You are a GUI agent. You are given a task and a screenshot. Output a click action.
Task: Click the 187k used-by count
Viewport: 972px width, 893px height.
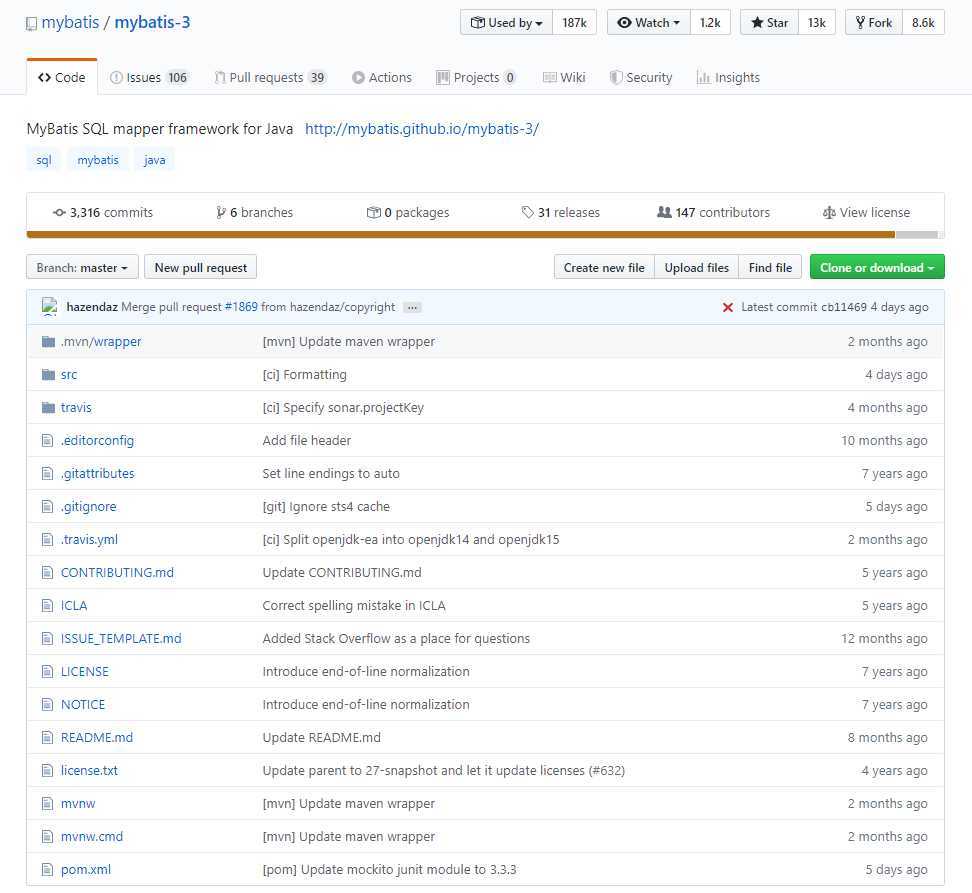click(x=575, y=23)
